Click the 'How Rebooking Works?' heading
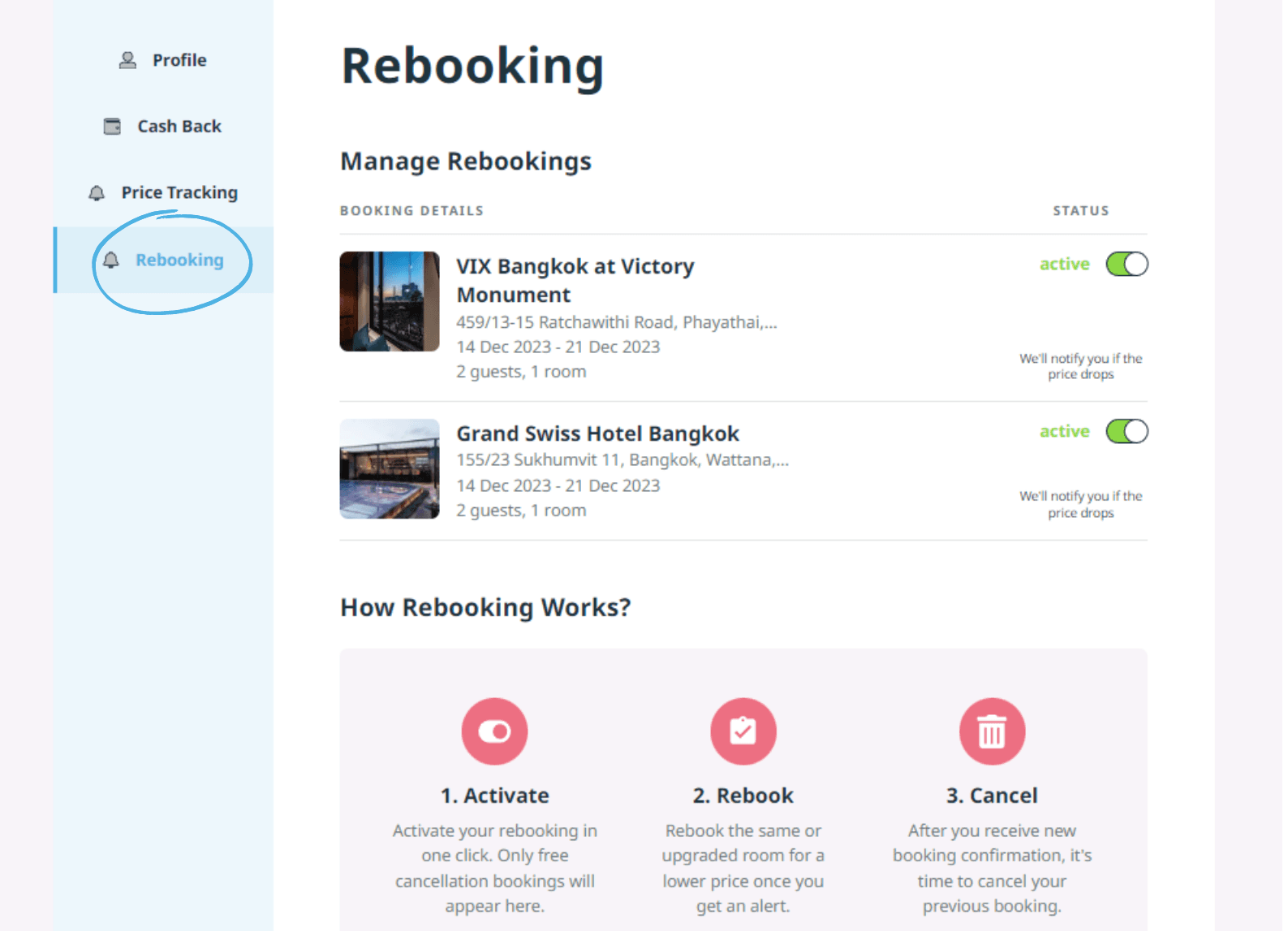This screenshot has width=1288, height=931. 485,607
